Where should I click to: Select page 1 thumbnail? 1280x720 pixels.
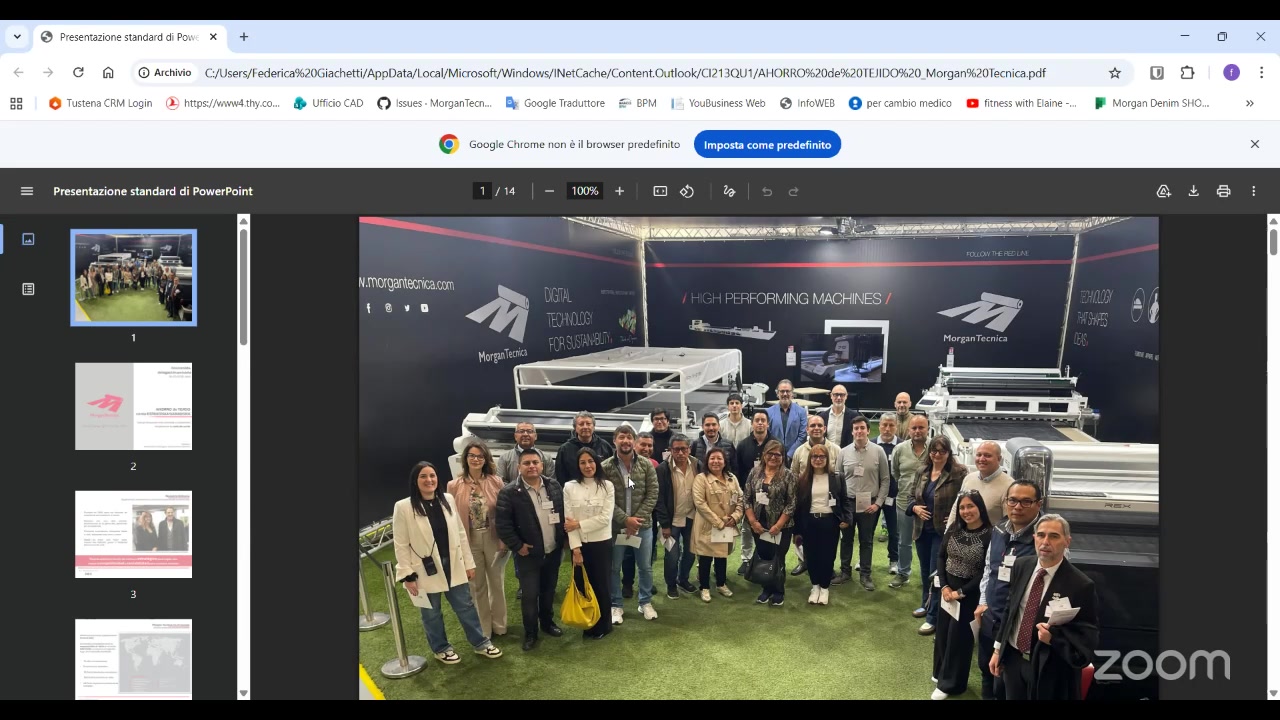133,278
